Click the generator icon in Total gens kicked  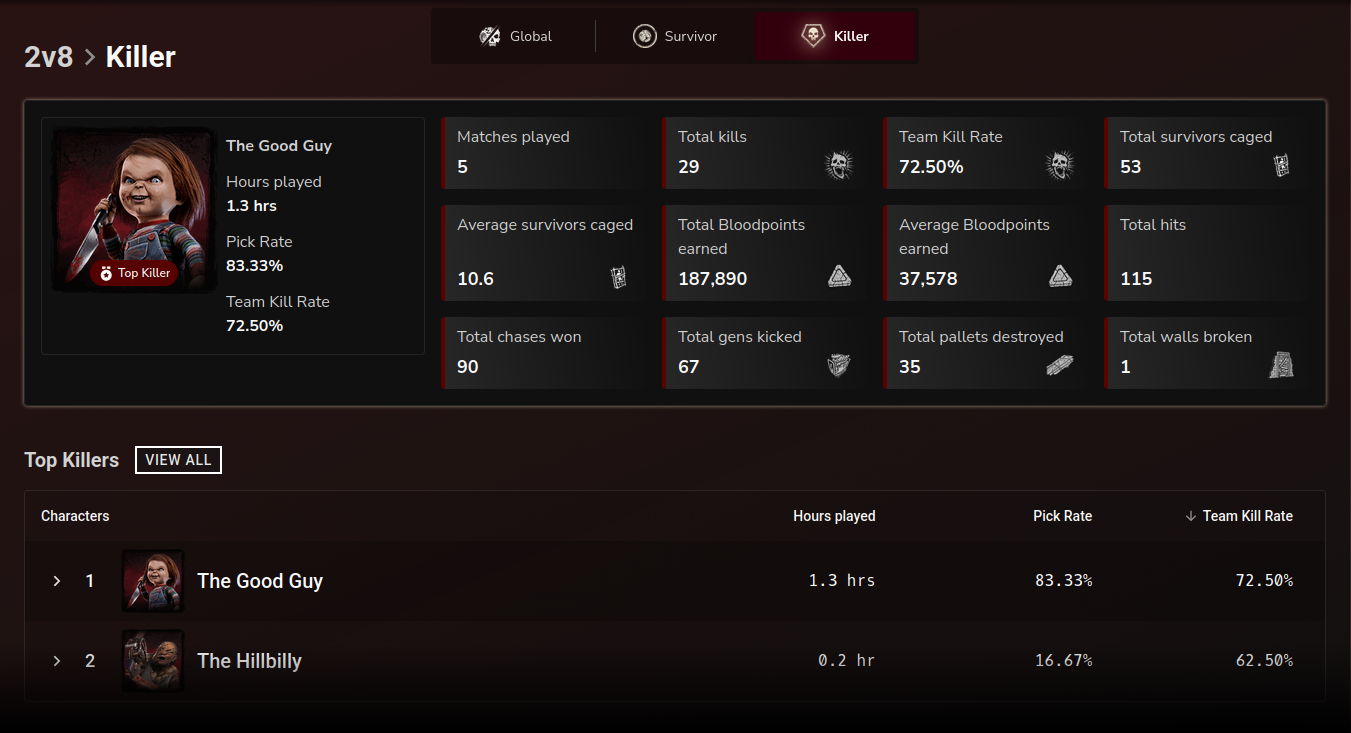pyautogui.click(x=839, y=365)
